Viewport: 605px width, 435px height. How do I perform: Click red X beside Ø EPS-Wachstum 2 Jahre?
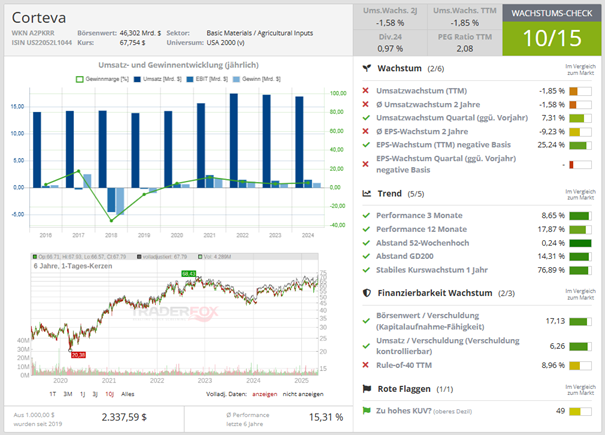[x=366, y=131]
